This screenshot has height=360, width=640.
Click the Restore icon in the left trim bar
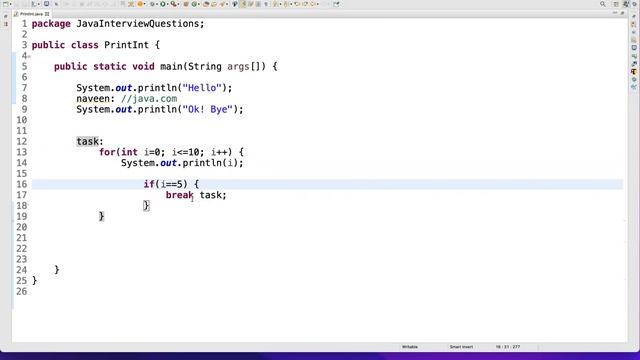(5, 16)
